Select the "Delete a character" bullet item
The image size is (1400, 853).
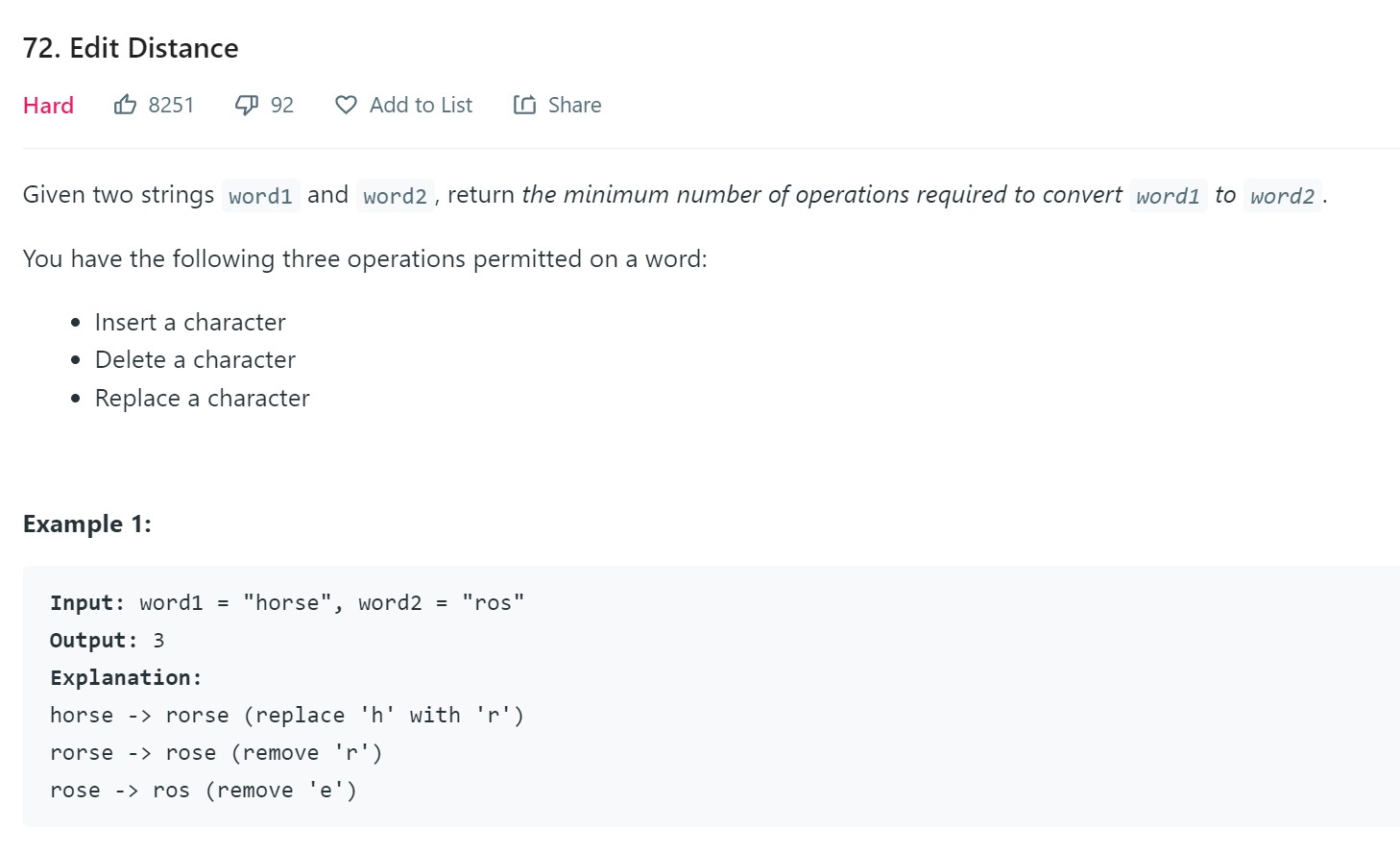tap(195, 359)
